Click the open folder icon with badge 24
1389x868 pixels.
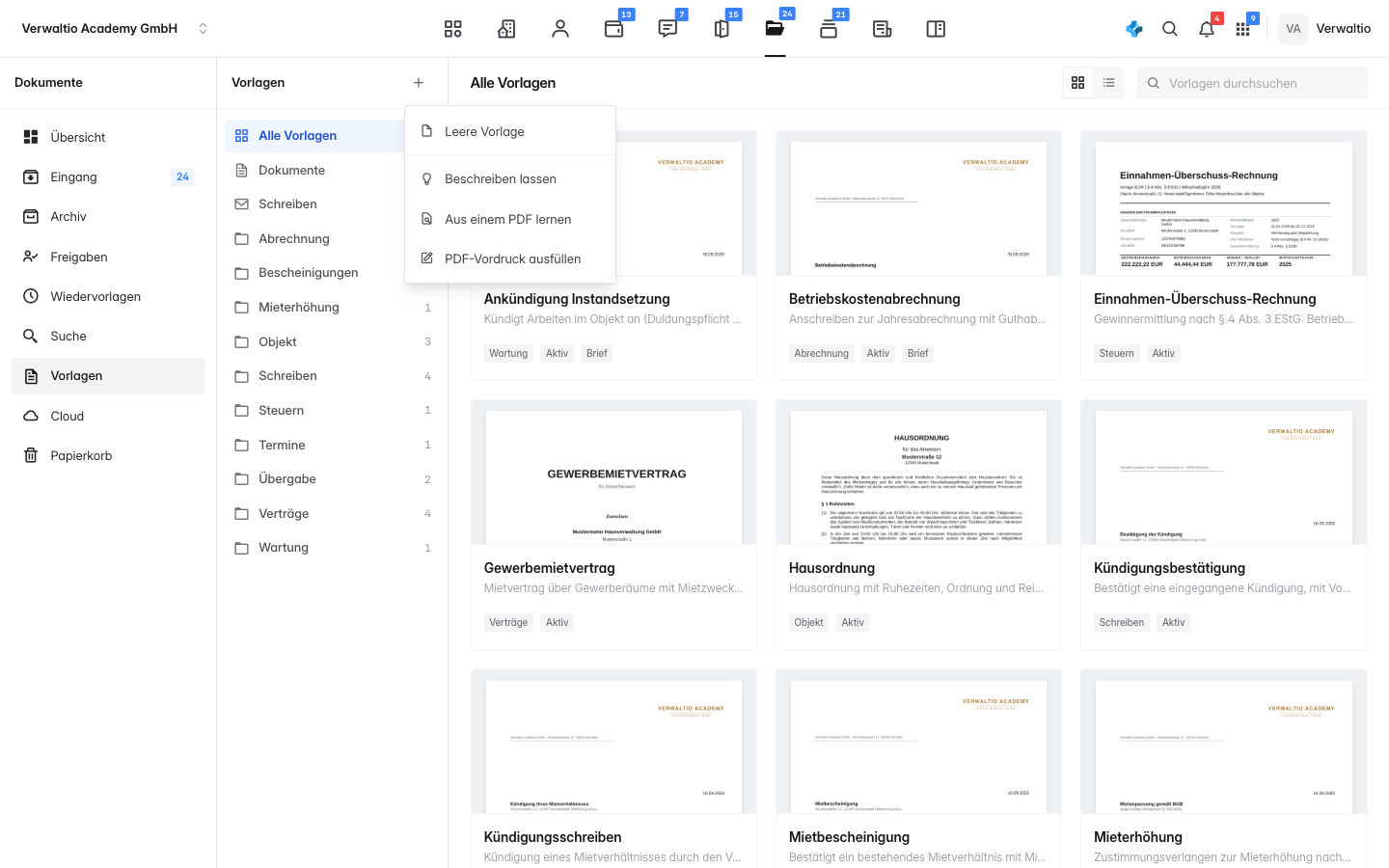775,29
